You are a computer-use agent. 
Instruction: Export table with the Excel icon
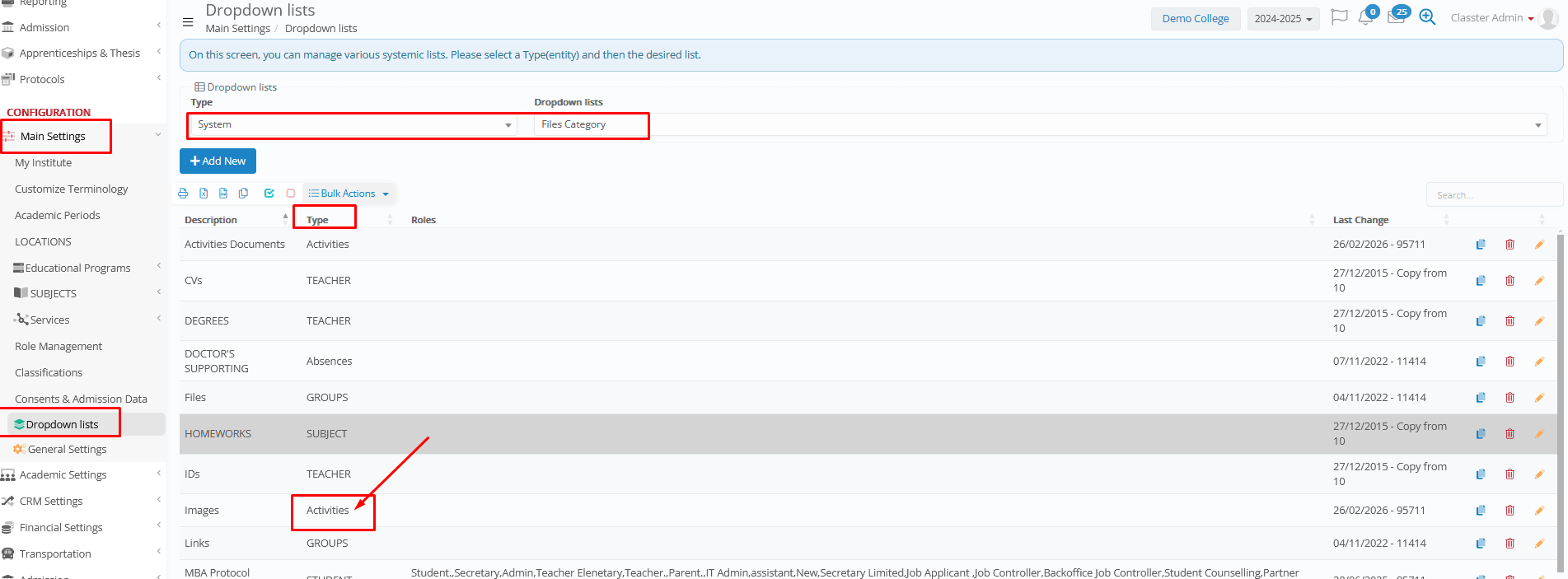pyautogui.click(x=204, y=194)
